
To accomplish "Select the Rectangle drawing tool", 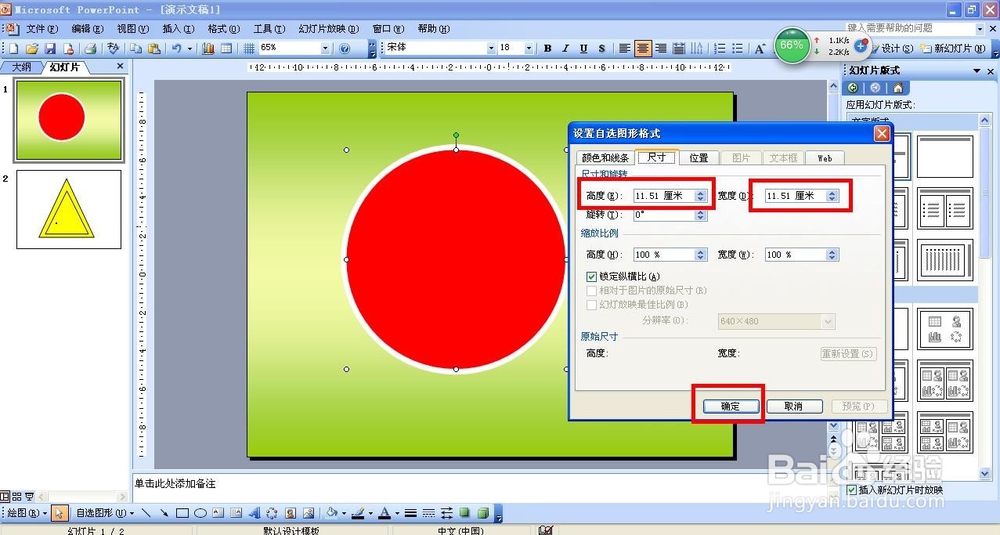I will [x=182, y=513].
